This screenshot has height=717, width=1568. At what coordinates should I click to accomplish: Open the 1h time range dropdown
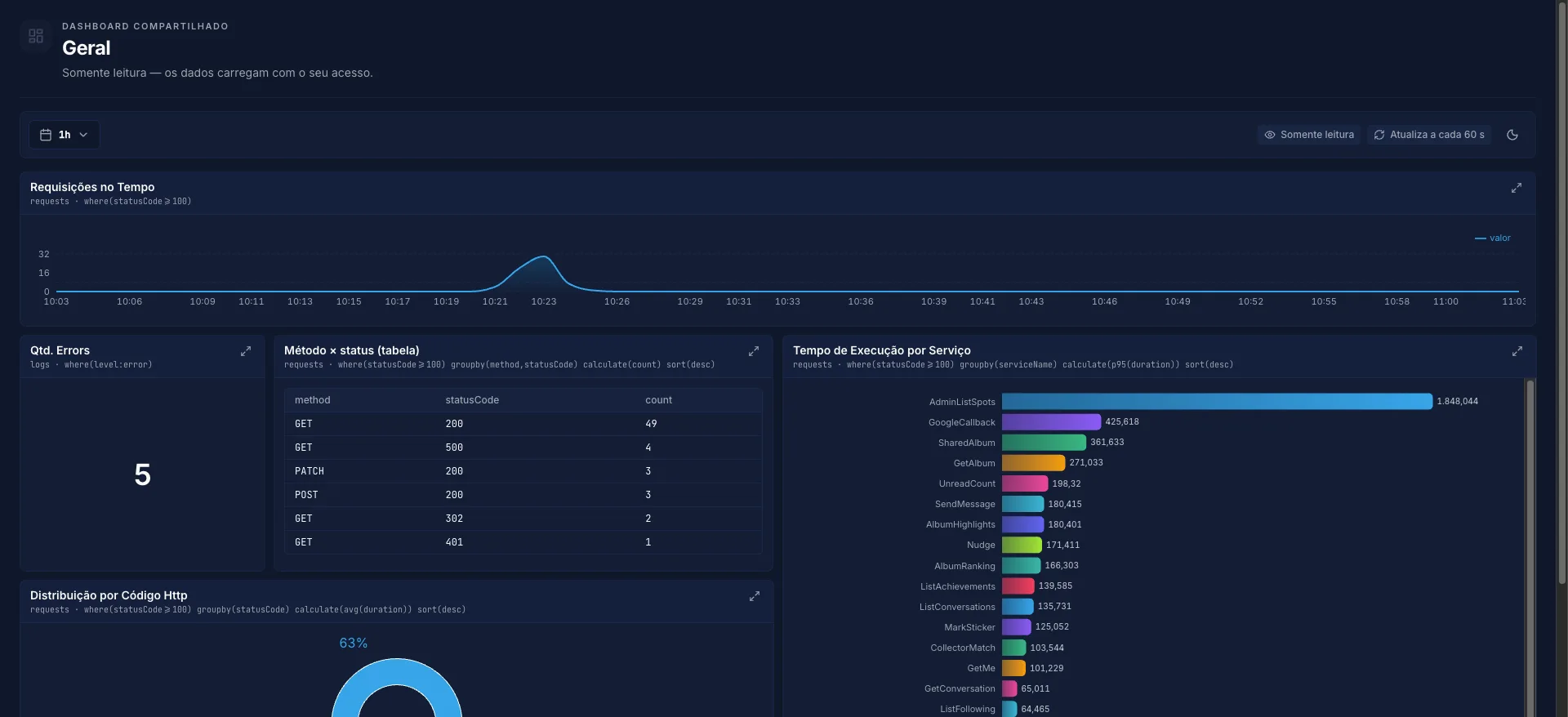(65, 135)
